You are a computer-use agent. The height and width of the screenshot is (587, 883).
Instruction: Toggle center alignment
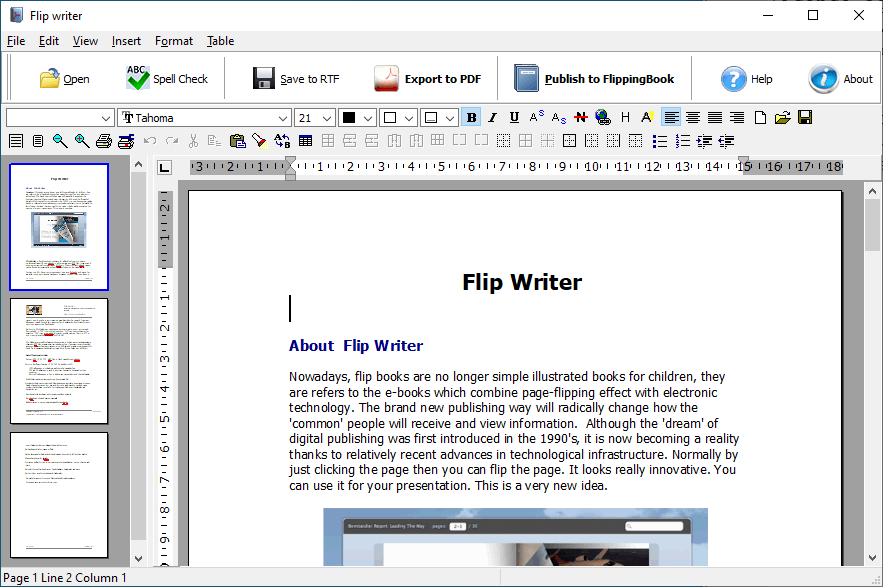(x=693, y=117)
